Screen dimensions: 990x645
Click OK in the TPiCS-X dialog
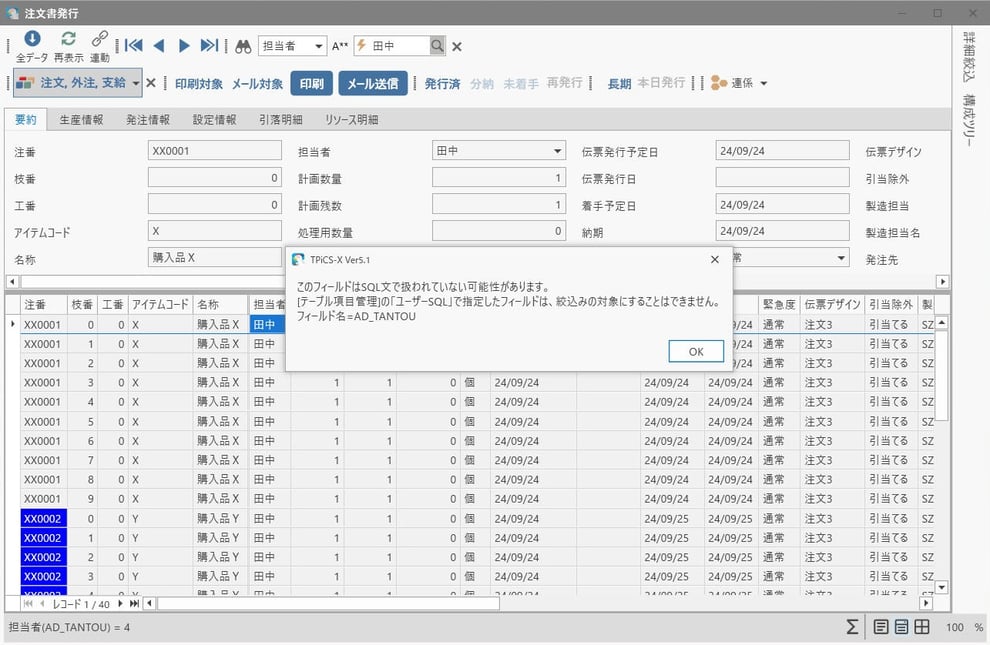[x=696, y=351]
